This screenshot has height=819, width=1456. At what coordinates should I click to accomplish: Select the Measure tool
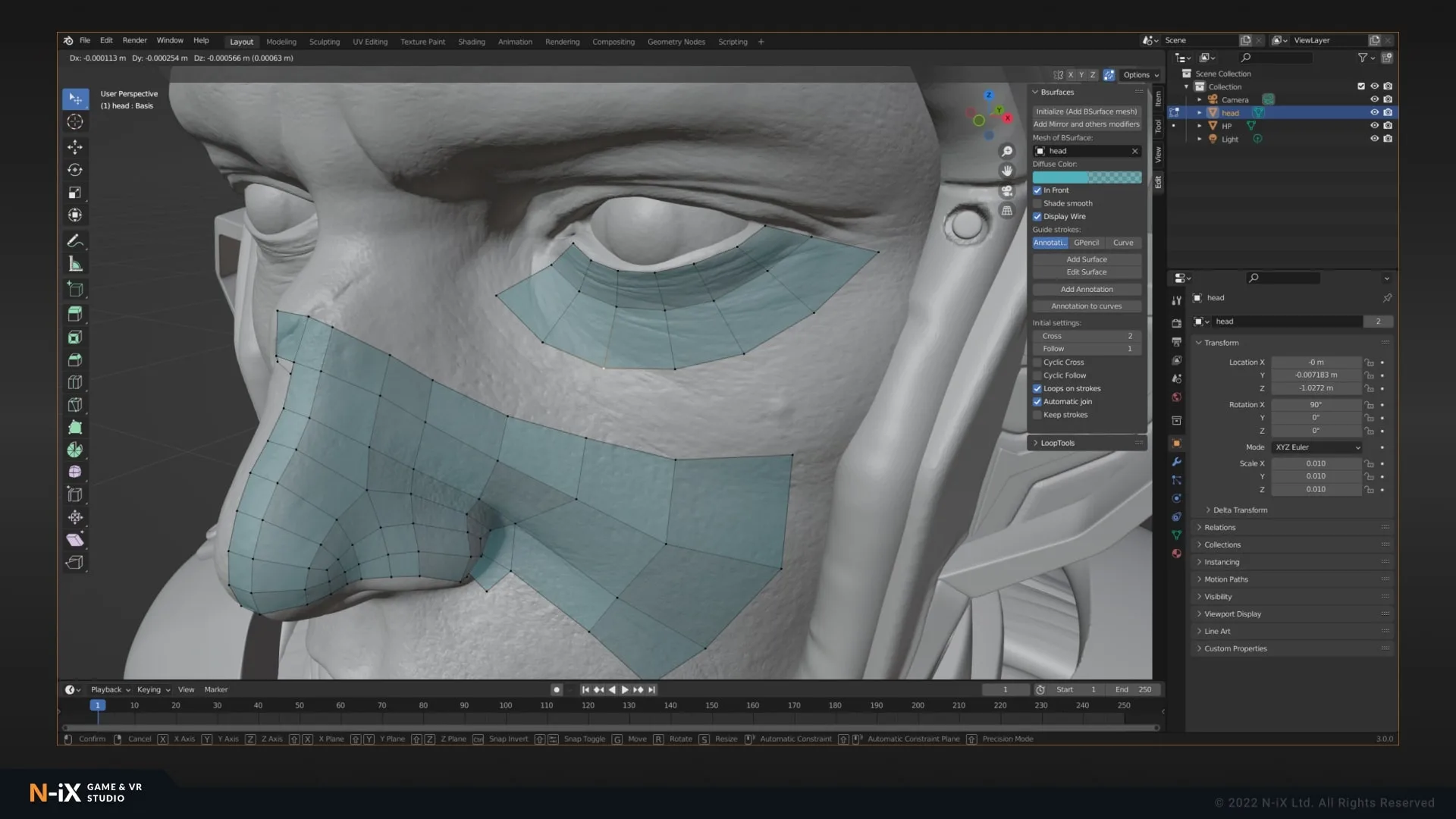point(75,264)
